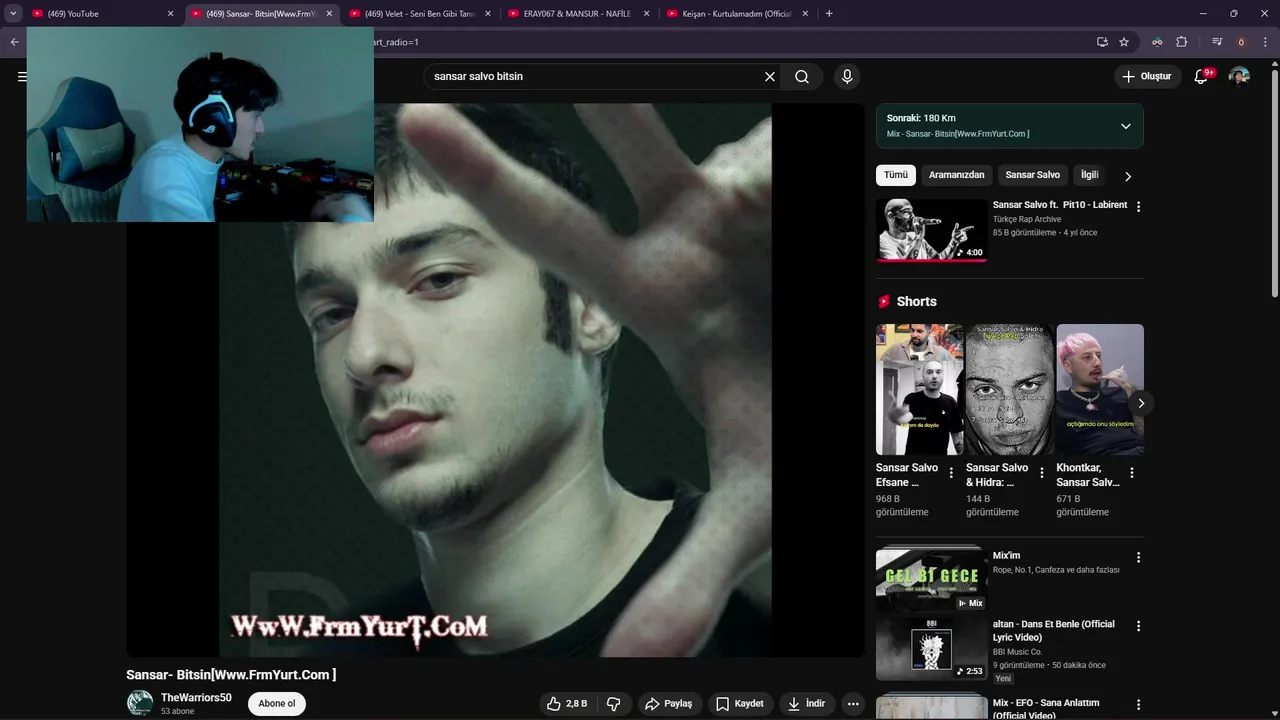Screen dimensions: 1280x720
Task: Select the Tümü filter chip
Action: tap(896, 175)
